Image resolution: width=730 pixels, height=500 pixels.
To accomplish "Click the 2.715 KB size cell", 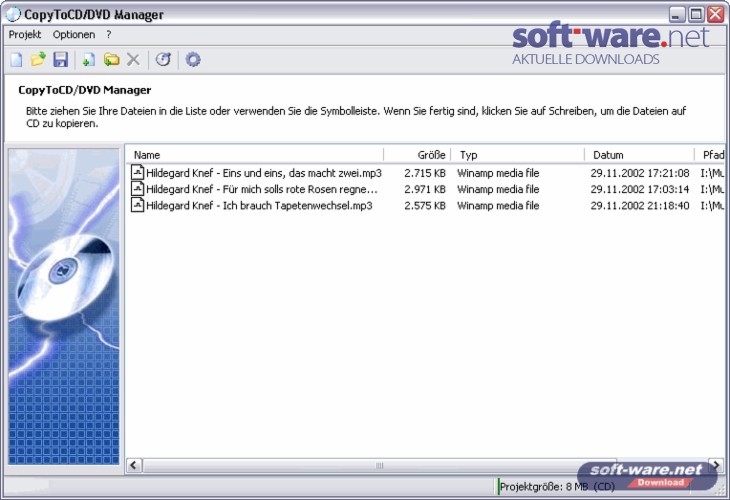I will coord(425,173).
